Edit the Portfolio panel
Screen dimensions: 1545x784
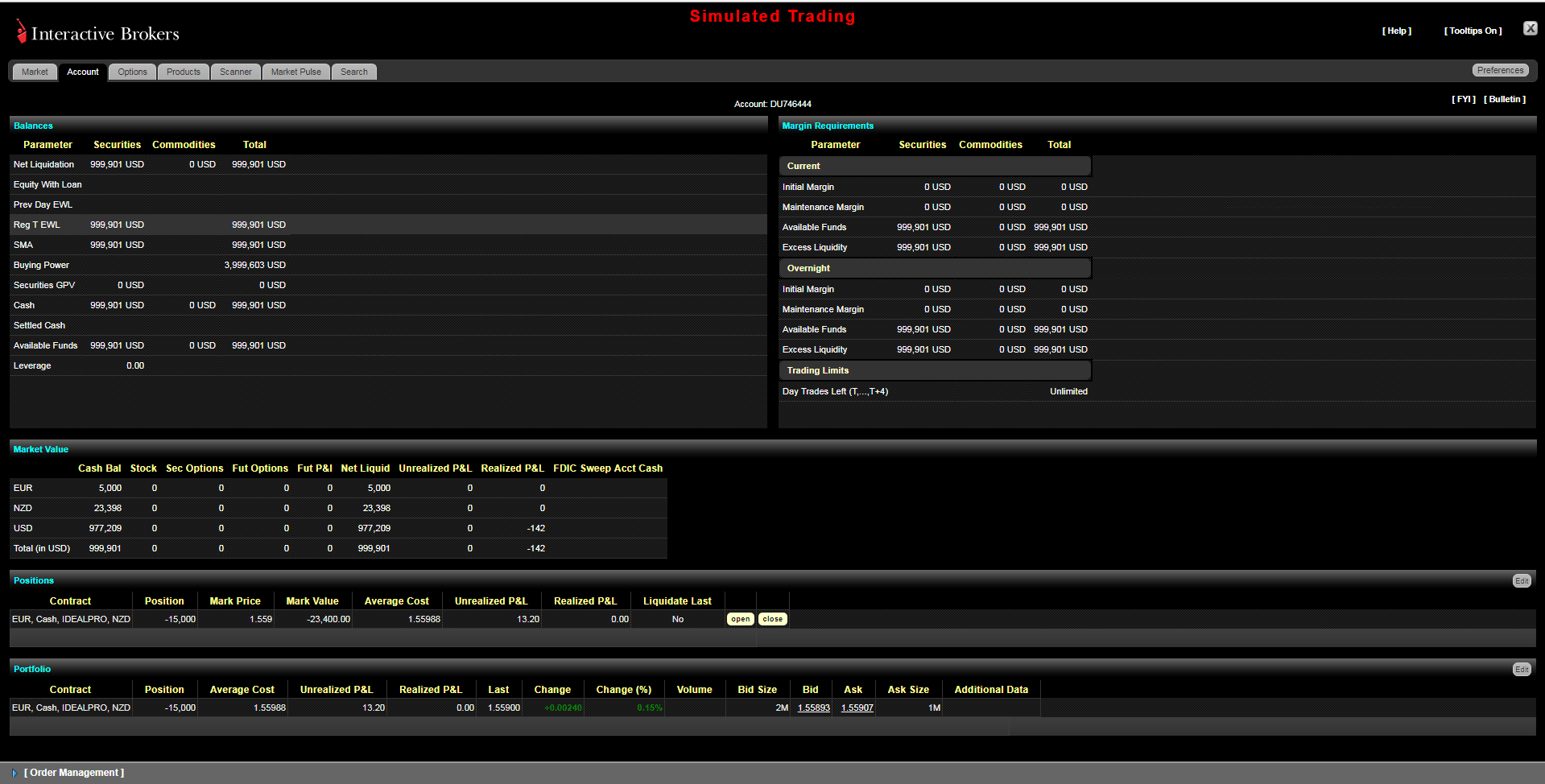pos(1521,669)
